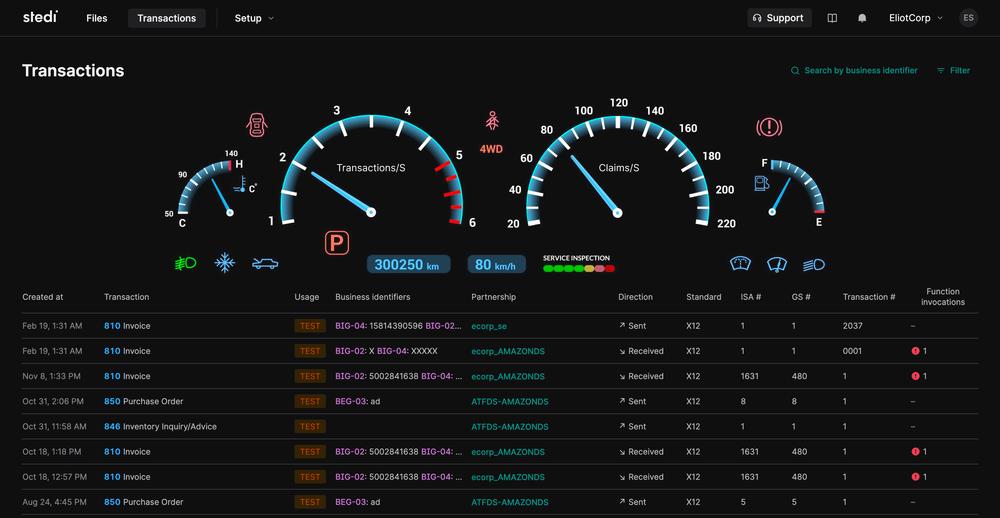1000x518 pixels.
Task: Click the red parking P indicator
Action: coord(338,242)
